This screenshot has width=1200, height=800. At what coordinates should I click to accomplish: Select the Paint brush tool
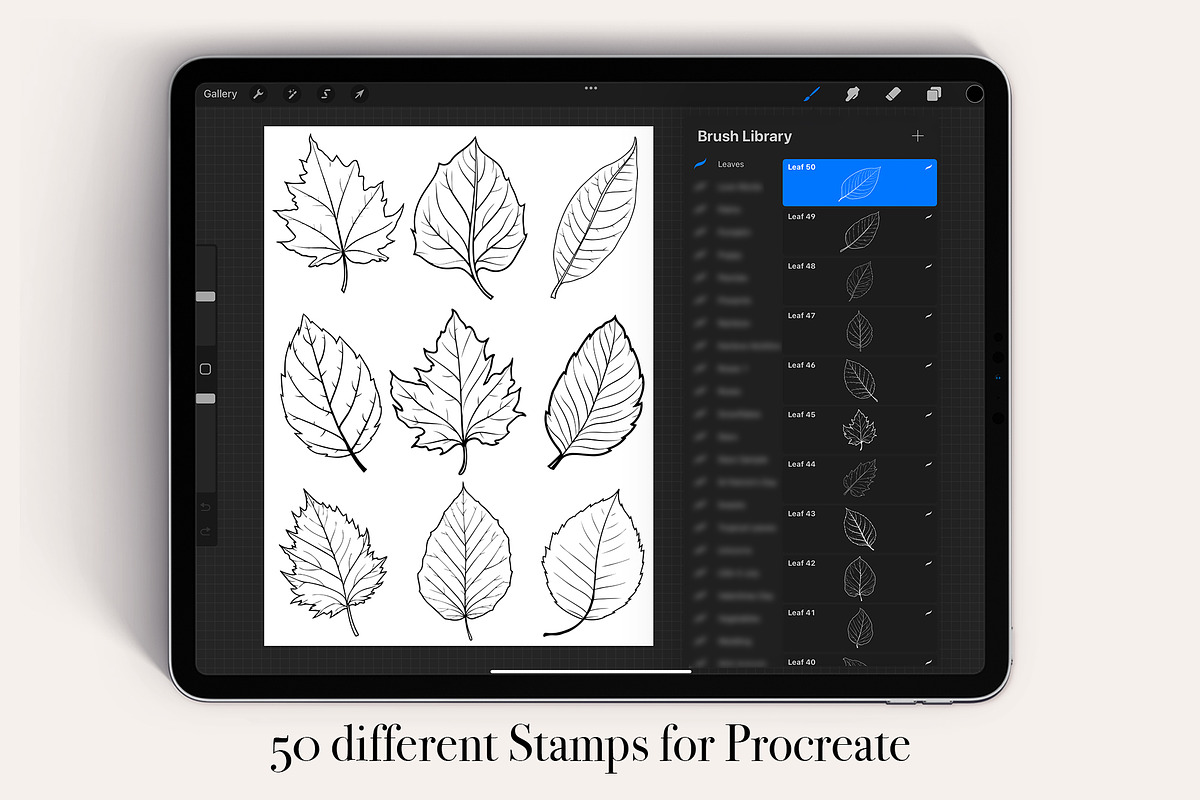point(812,94)
